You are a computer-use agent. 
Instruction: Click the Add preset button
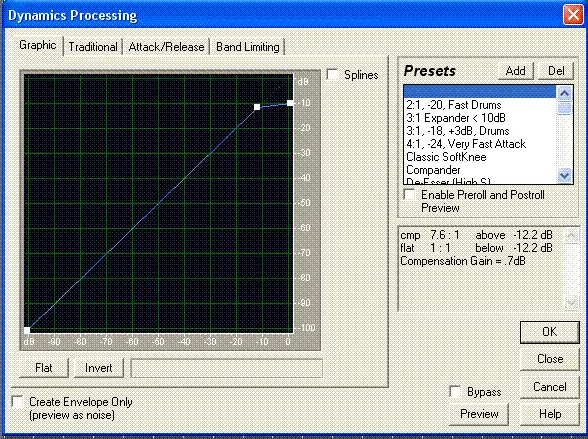pyautogui.click(x=516, y=71)
